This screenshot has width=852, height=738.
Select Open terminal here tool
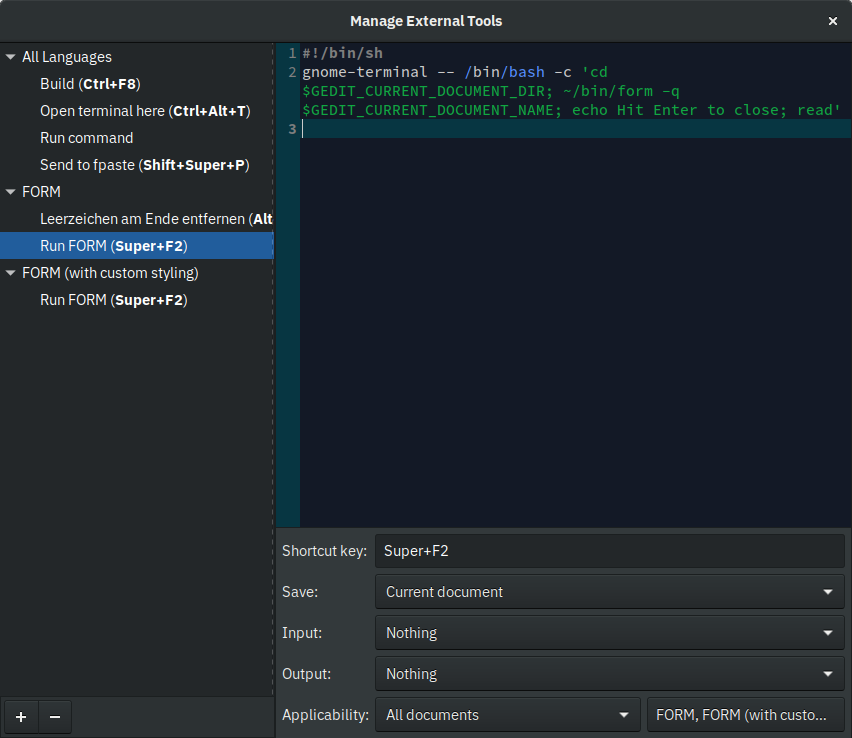click(x=145, y=111)
